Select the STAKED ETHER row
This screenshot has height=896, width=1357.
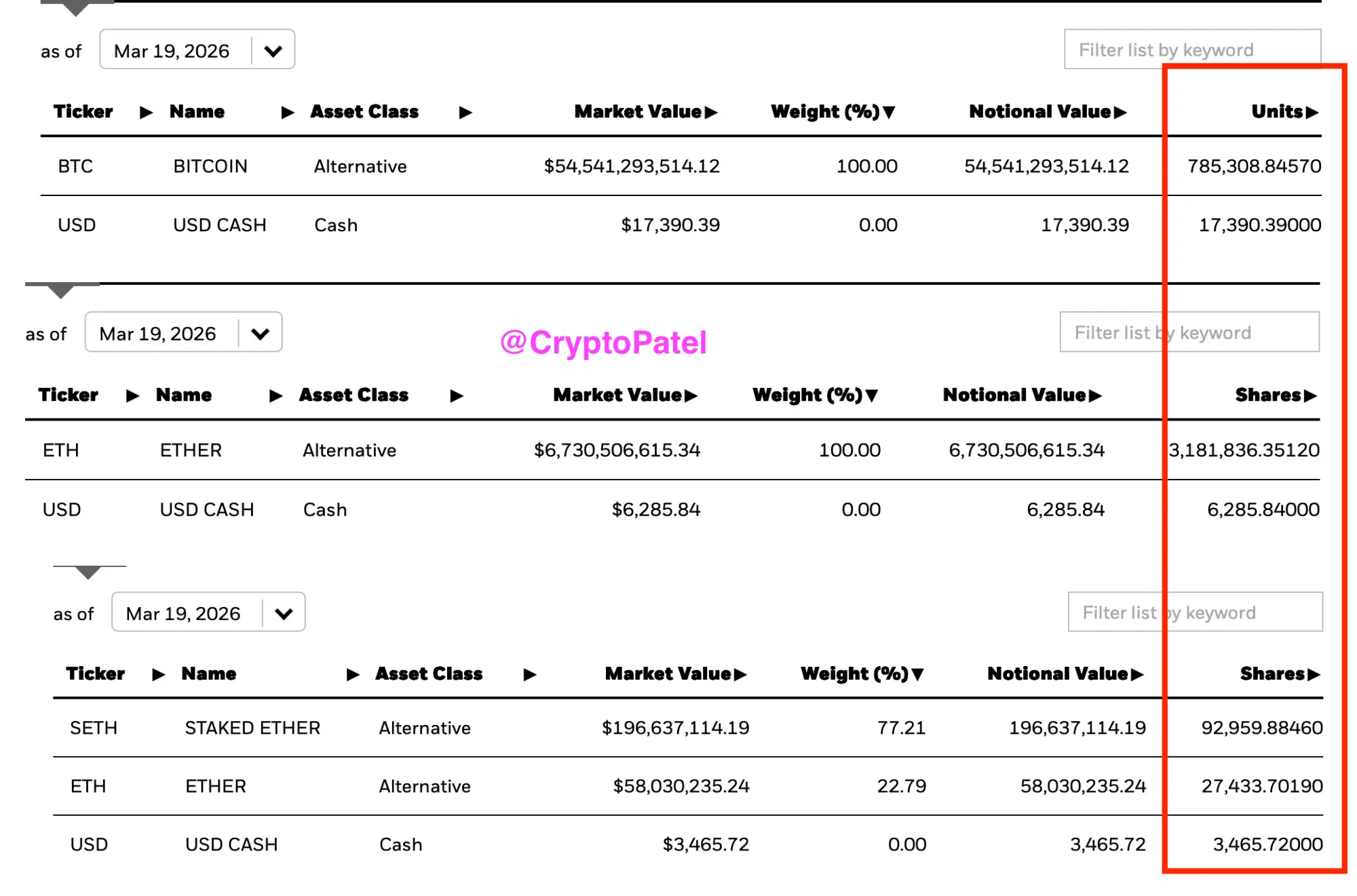[x=252, y=728]
